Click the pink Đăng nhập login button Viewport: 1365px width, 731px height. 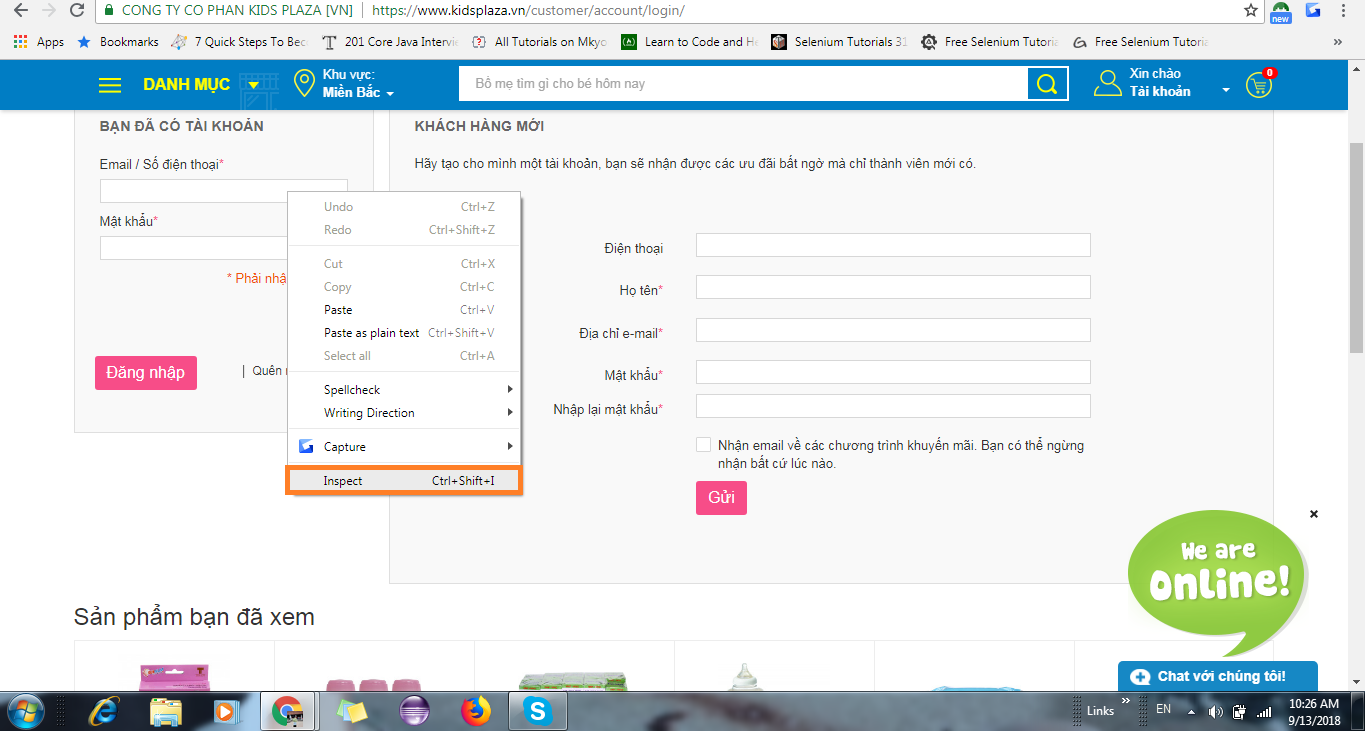tap(146, 372)
